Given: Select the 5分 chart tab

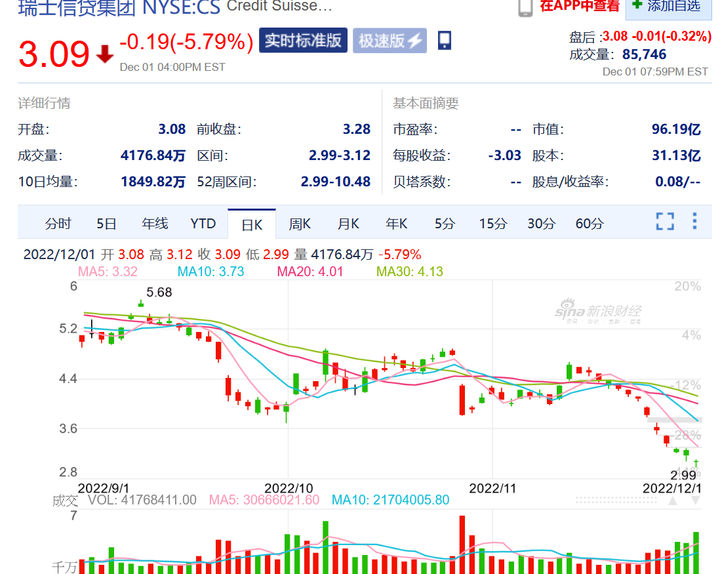Looking at the screenshot, I should tap(444, 224).
